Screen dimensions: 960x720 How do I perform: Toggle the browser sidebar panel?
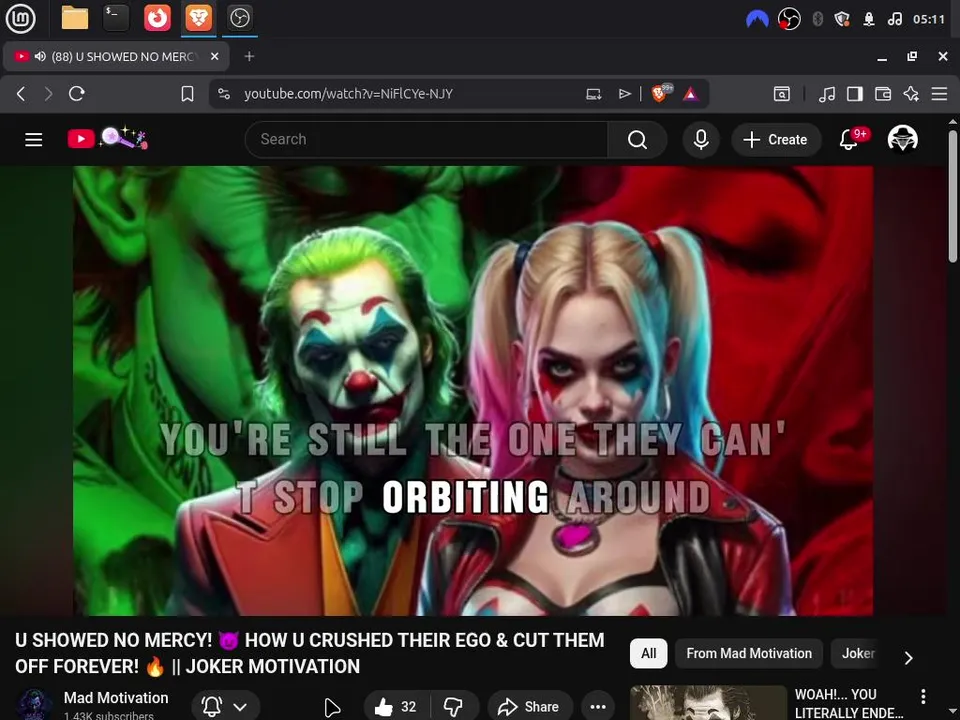855,94
